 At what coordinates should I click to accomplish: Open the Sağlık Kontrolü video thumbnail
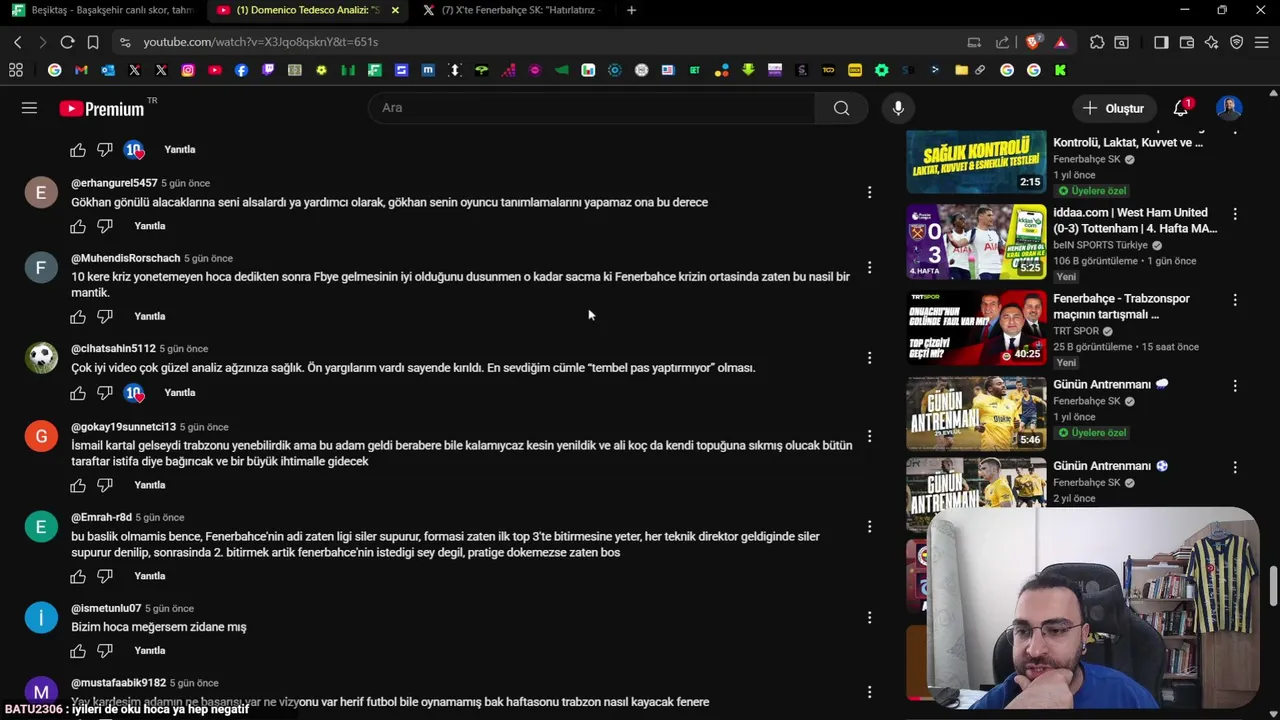click(976, 162)
